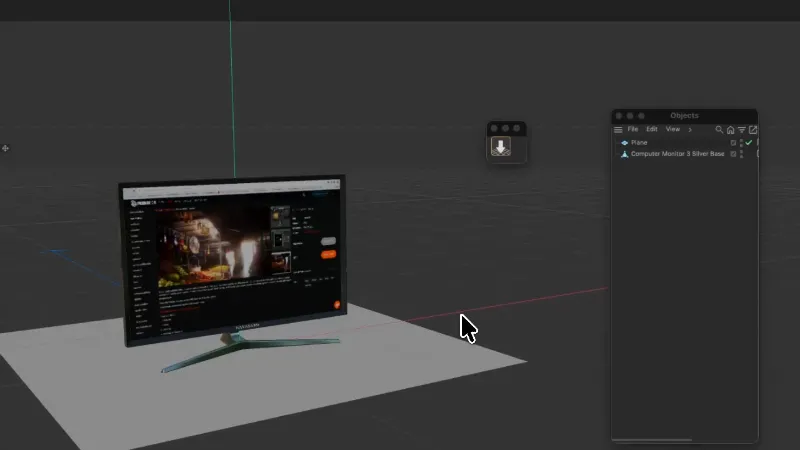Click the Plane object icon
Screen dimensions: 800x450
pyautogui.click(x=624, y=143)
